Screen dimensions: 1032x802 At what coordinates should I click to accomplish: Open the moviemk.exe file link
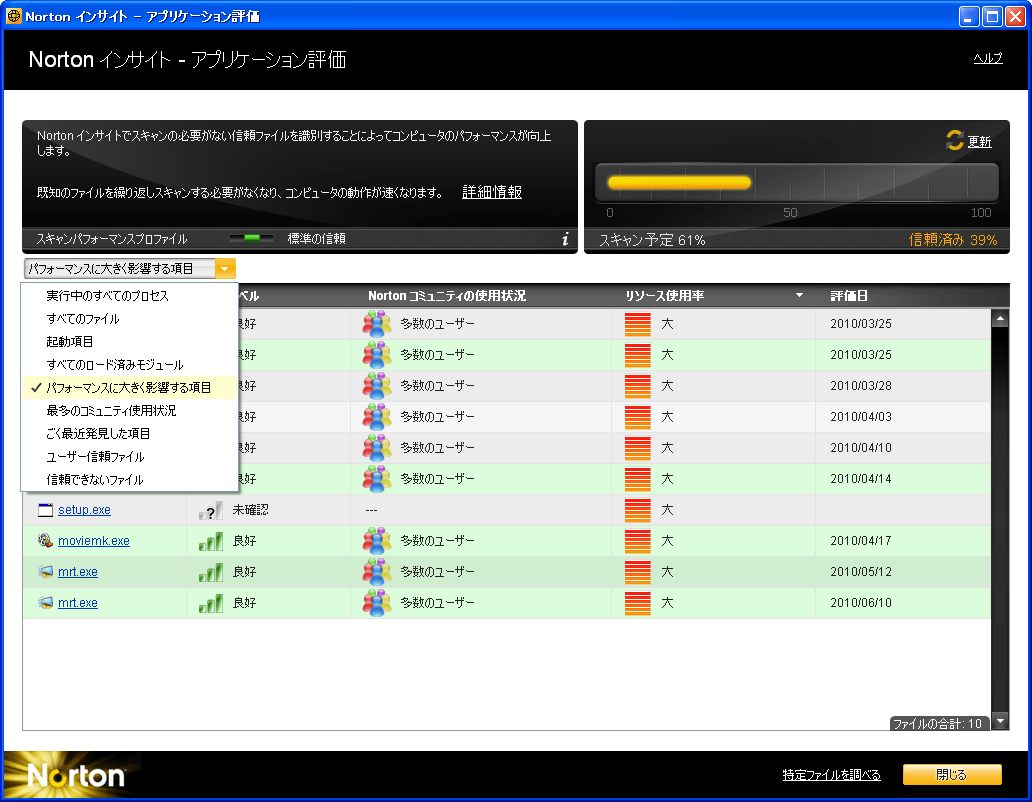pyautogui.click(x=93, y=541)
